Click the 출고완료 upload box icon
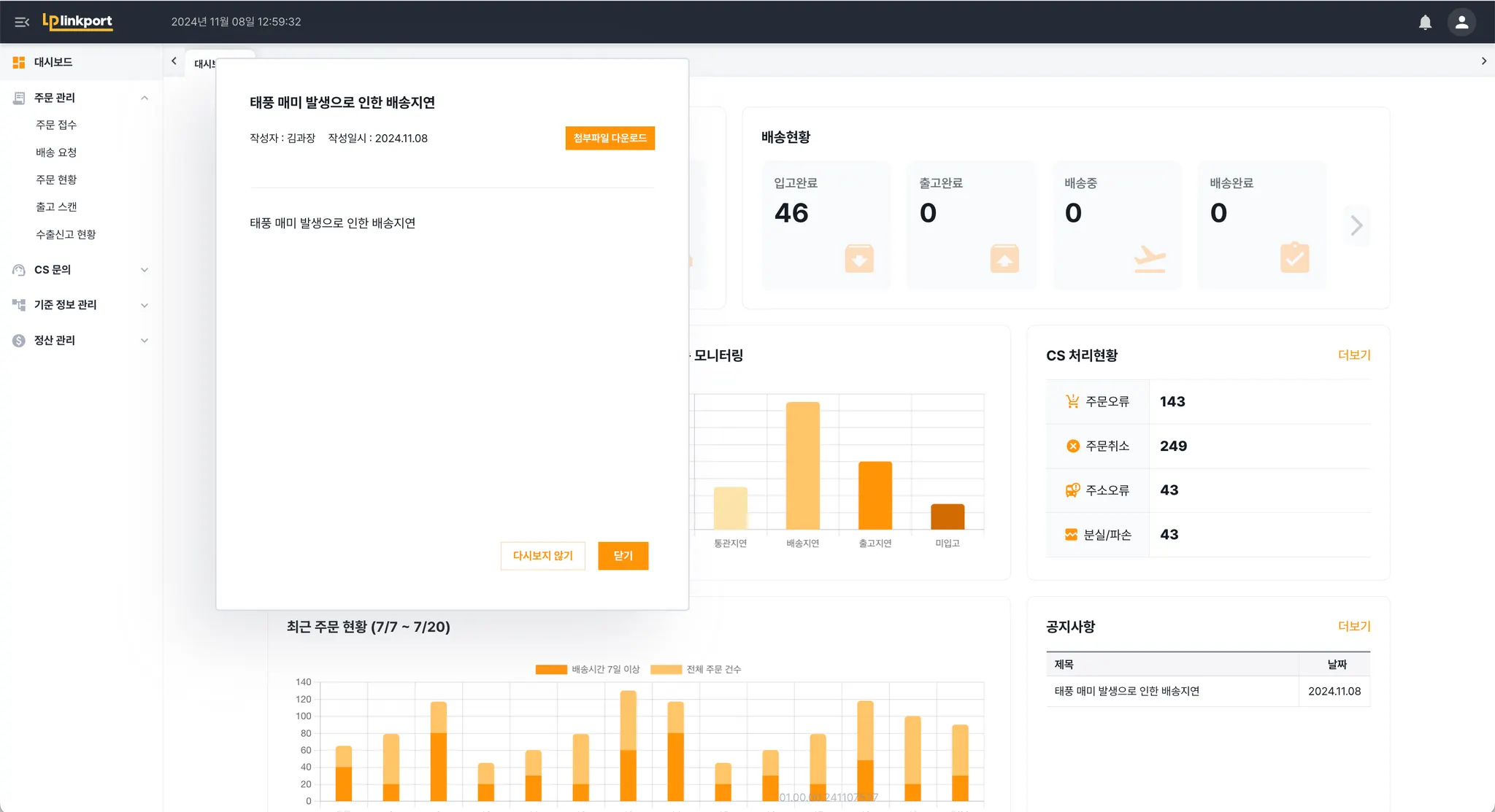 (x=1004, y=258)
